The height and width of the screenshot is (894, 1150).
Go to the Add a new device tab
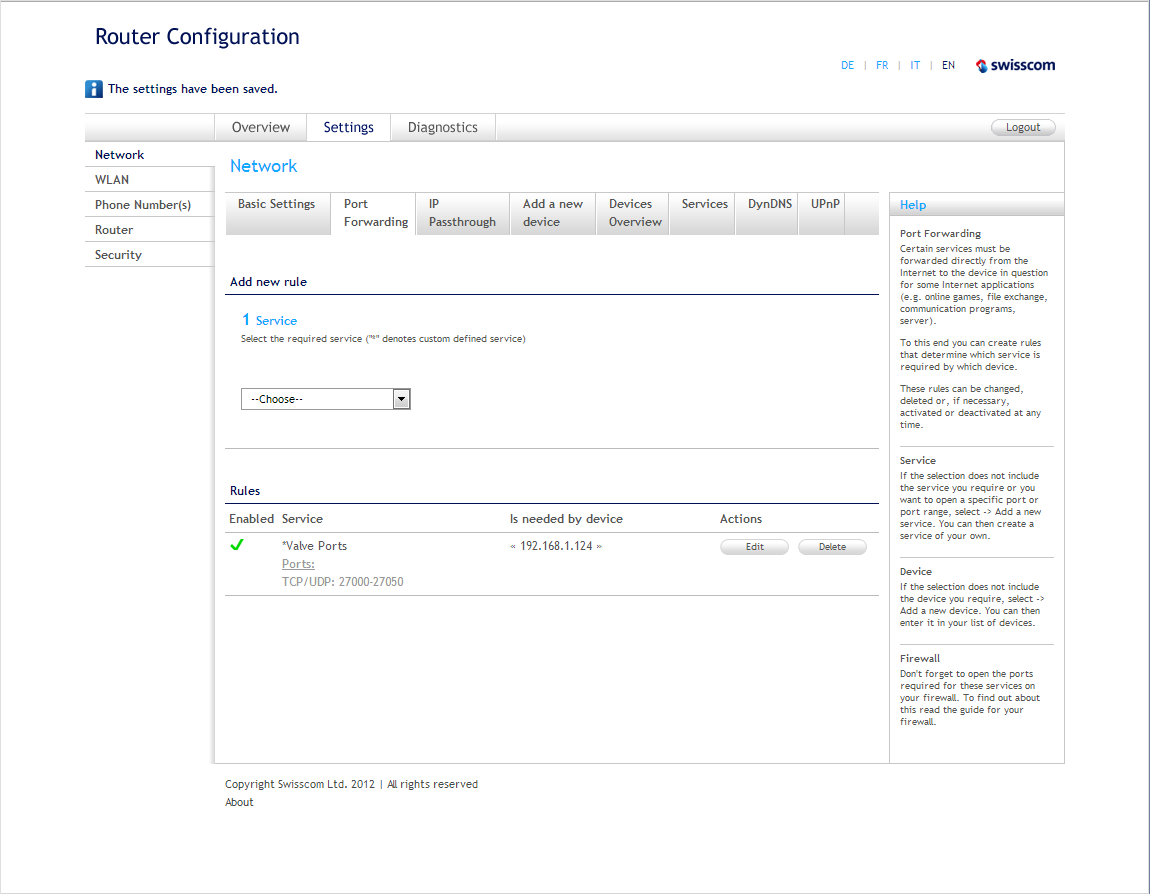553,213
